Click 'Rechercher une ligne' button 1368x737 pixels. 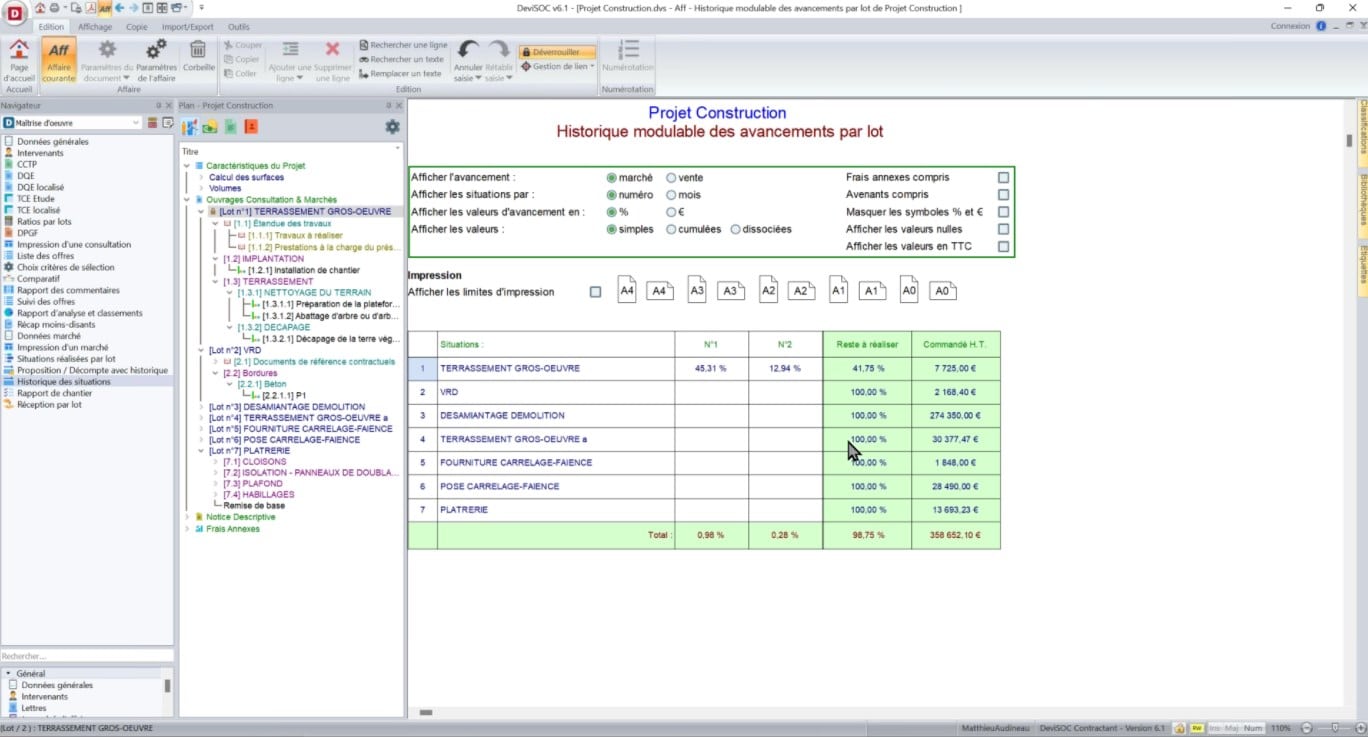click(403, 45)
